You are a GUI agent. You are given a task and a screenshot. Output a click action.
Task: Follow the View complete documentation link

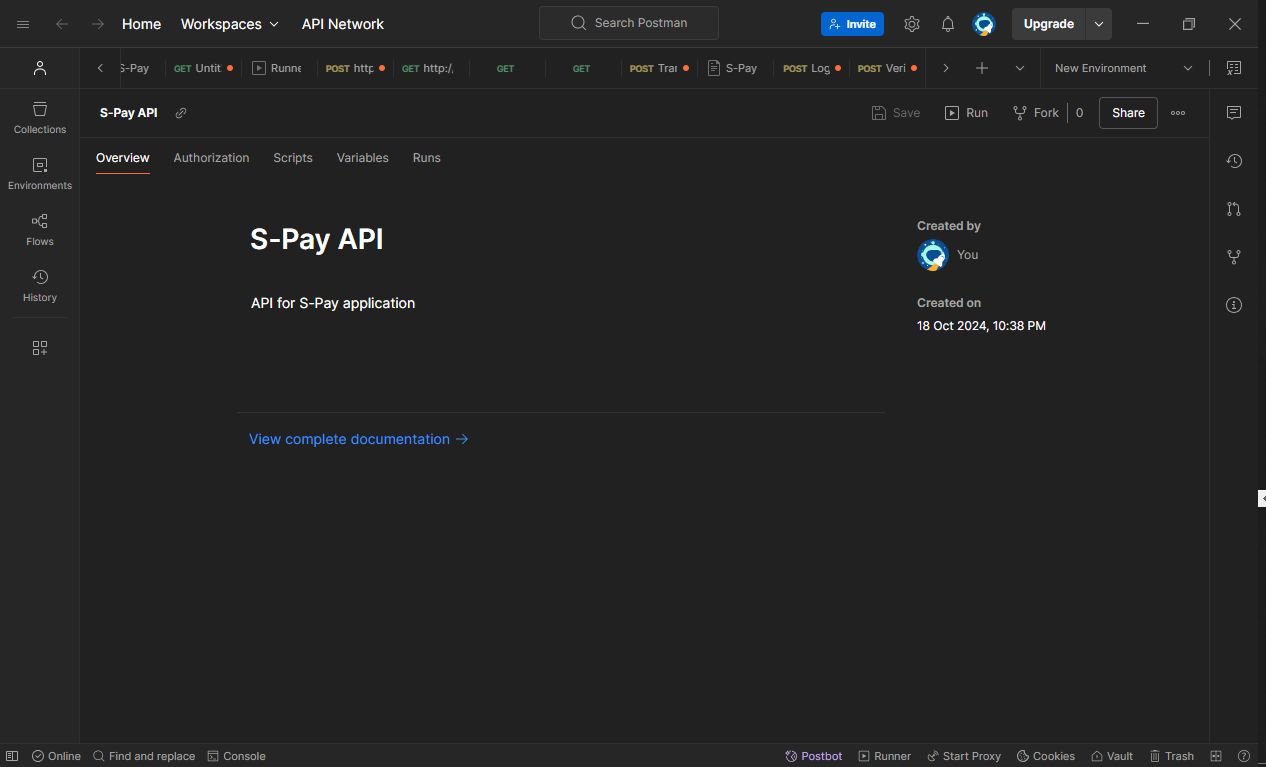(359, 439)
